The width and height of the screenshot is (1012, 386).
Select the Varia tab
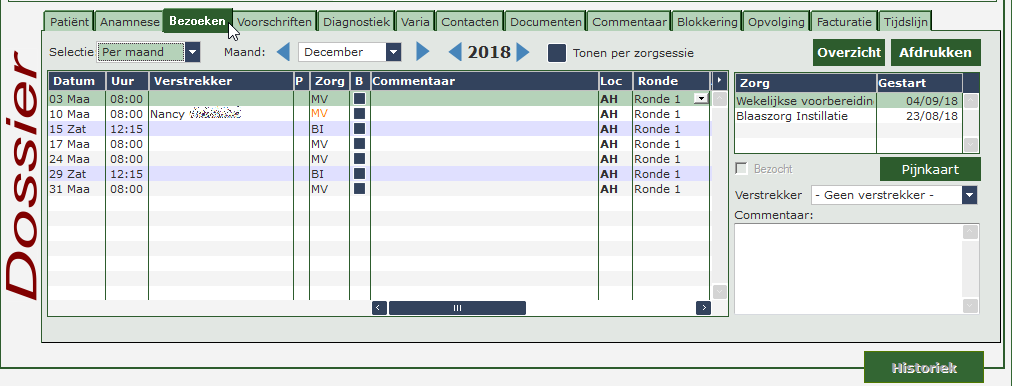click(415, 22)
